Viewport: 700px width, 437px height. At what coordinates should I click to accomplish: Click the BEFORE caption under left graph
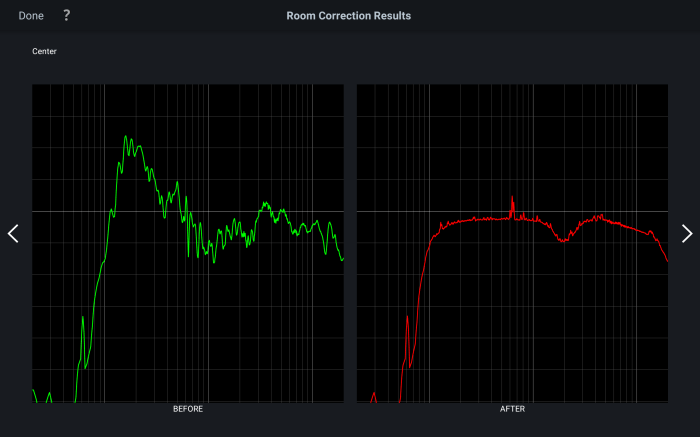(x=188, y=409)
